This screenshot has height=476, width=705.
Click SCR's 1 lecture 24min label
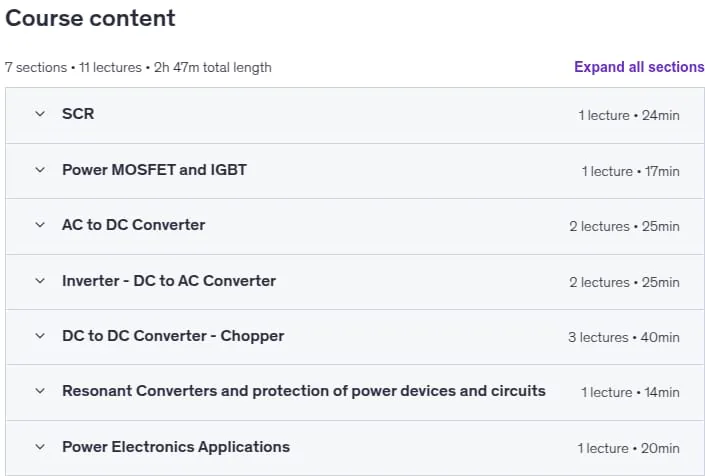point(629,116)
